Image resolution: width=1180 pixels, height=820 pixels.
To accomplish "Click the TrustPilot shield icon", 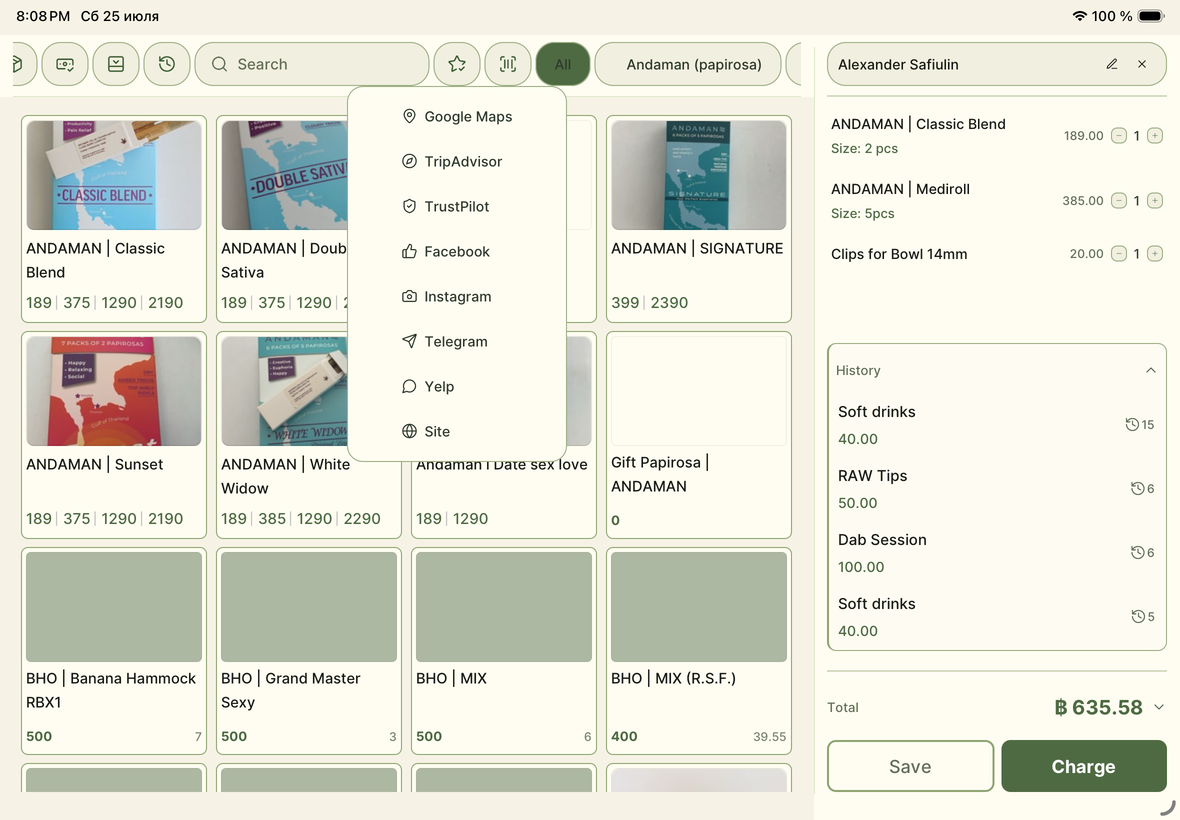I will 409,207.
